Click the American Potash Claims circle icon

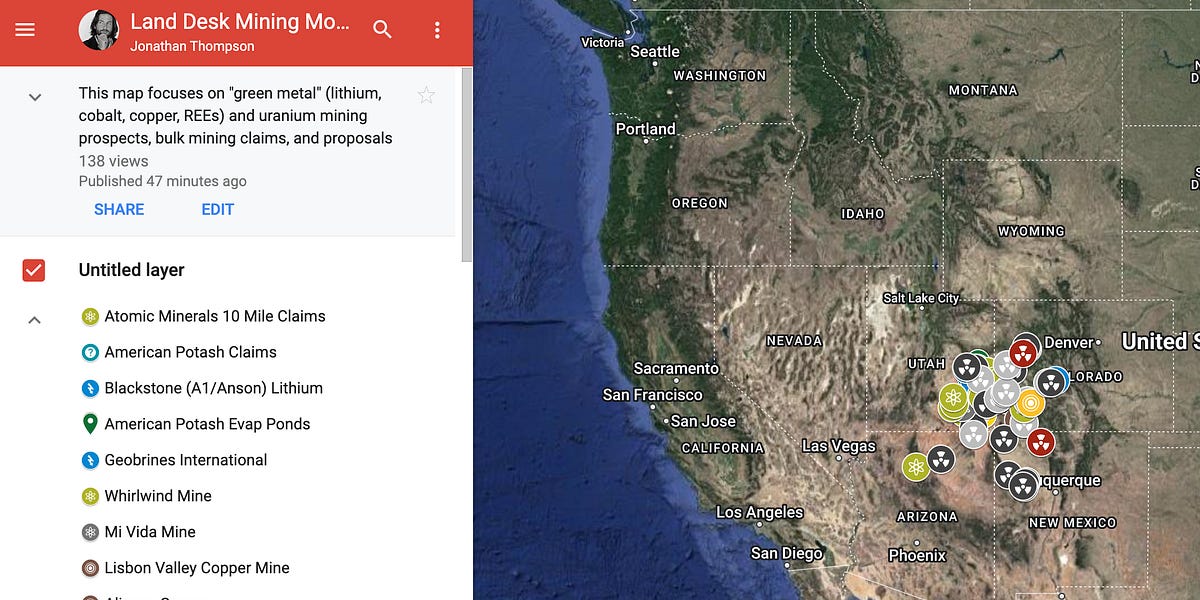click(x=88, y=352)
